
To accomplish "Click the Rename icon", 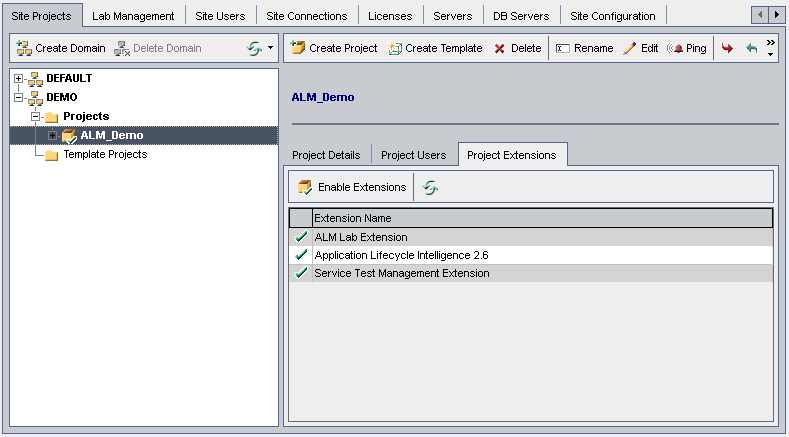I will tap(563, 48).
